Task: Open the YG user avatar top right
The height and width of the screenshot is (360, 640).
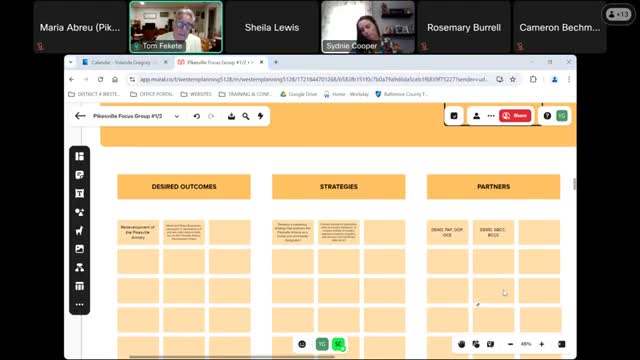Action: pos(562,116)
